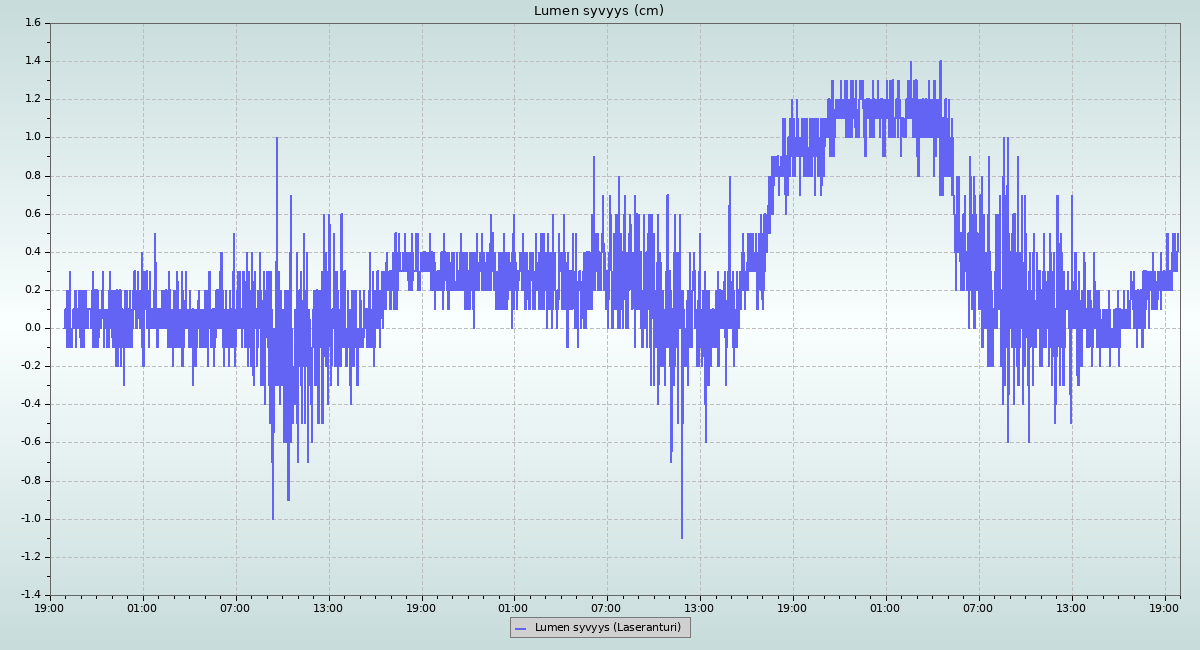Click the blue line swatch in legend
Viewport: 1200px width, 650px height.
pyautogui.click(x=520, y=629)
